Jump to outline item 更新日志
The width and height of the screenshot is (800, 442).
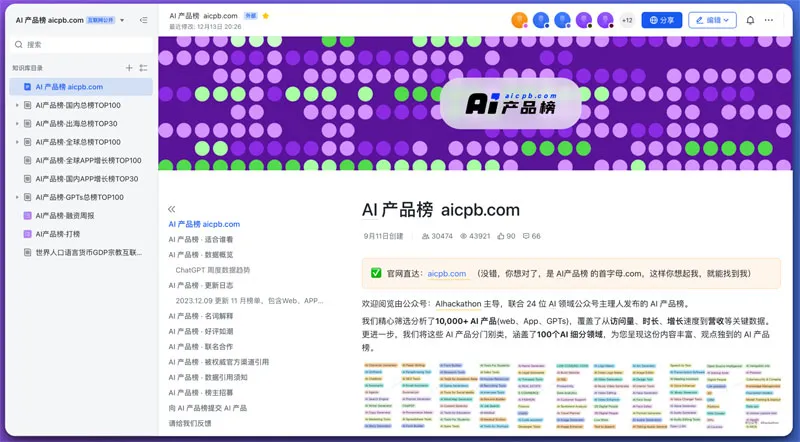click(x=201, y=285)
